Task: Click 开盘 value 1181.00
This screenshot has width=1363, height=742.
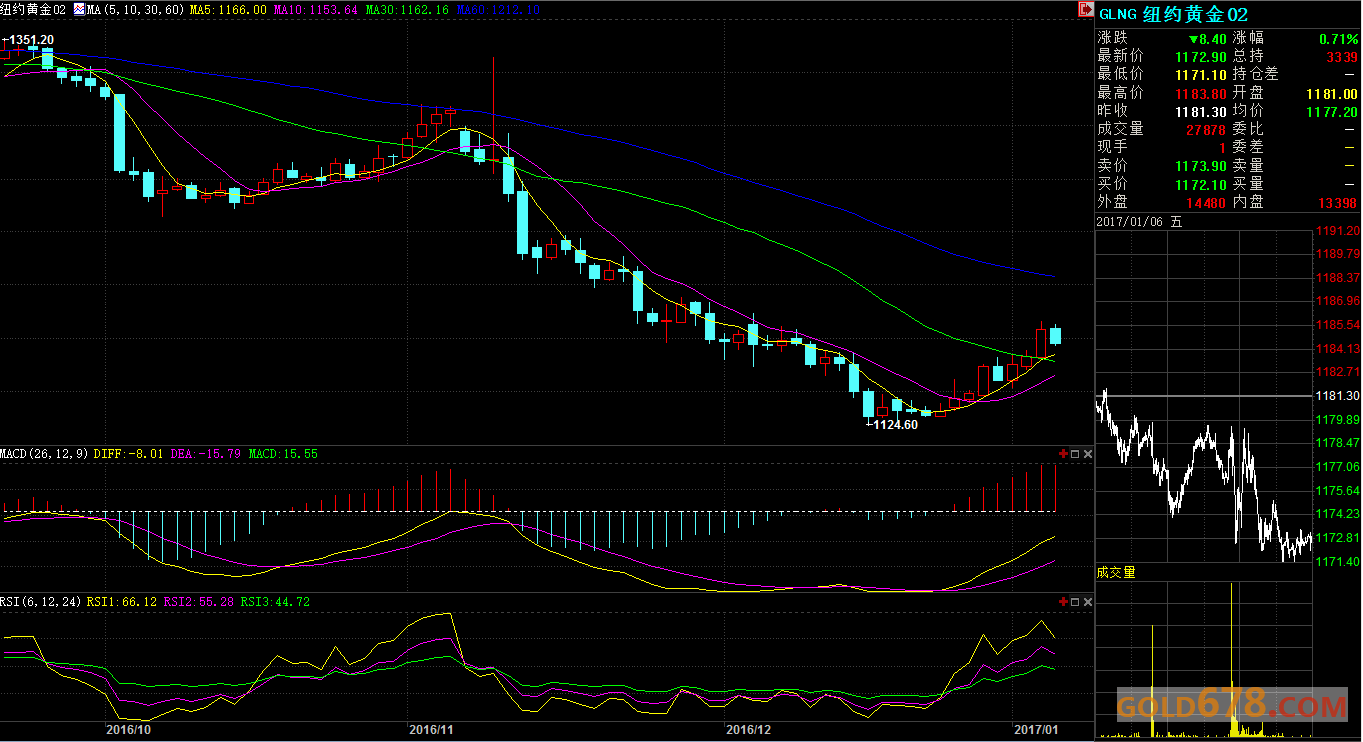Action: [1331, 93]
